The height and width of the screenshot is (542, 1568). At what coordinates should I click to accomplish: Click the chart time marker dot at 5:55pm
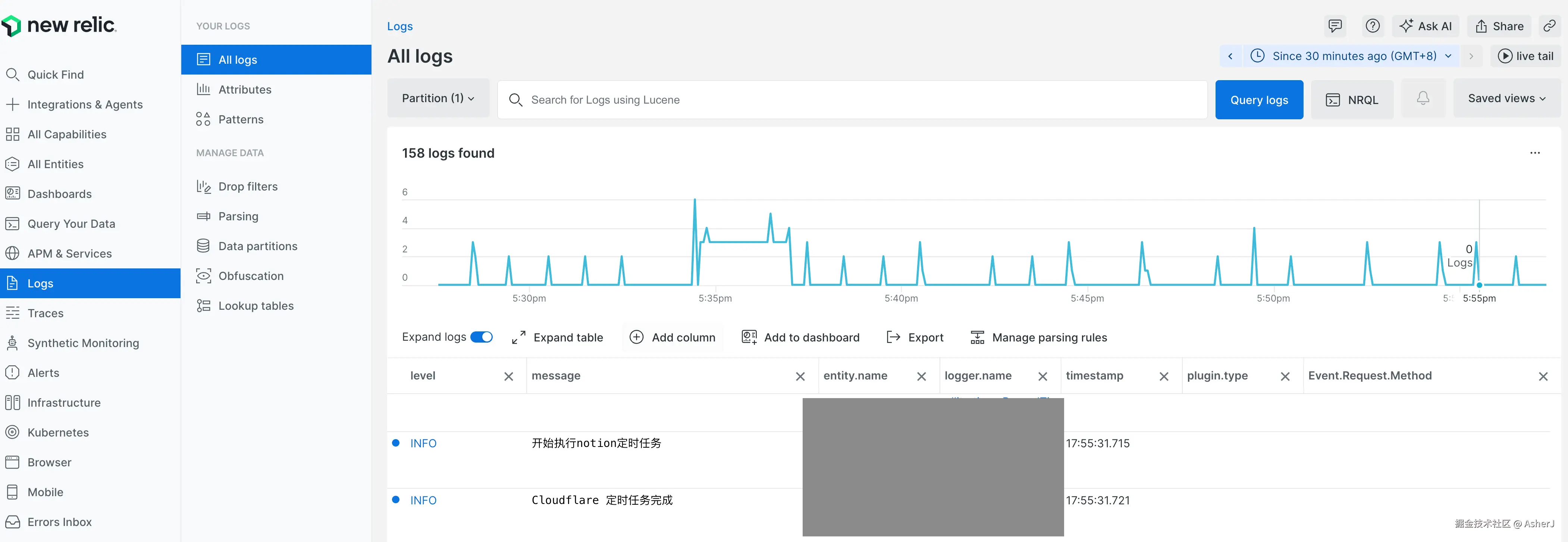coord(1479,285)
